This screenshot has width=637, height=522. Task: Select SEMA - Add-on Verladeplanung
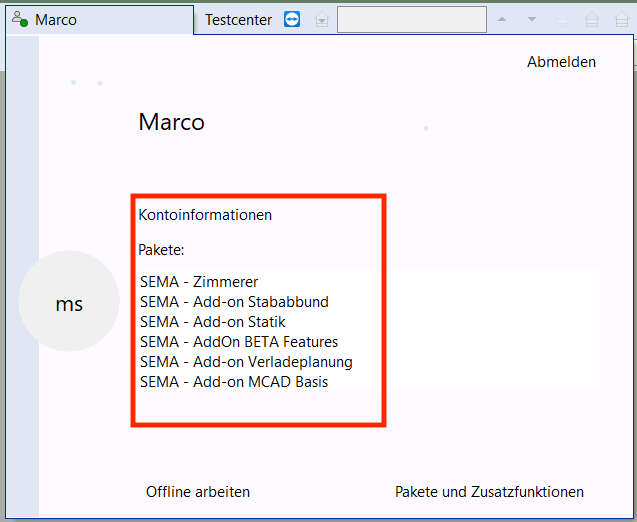(x=246, y=362)
